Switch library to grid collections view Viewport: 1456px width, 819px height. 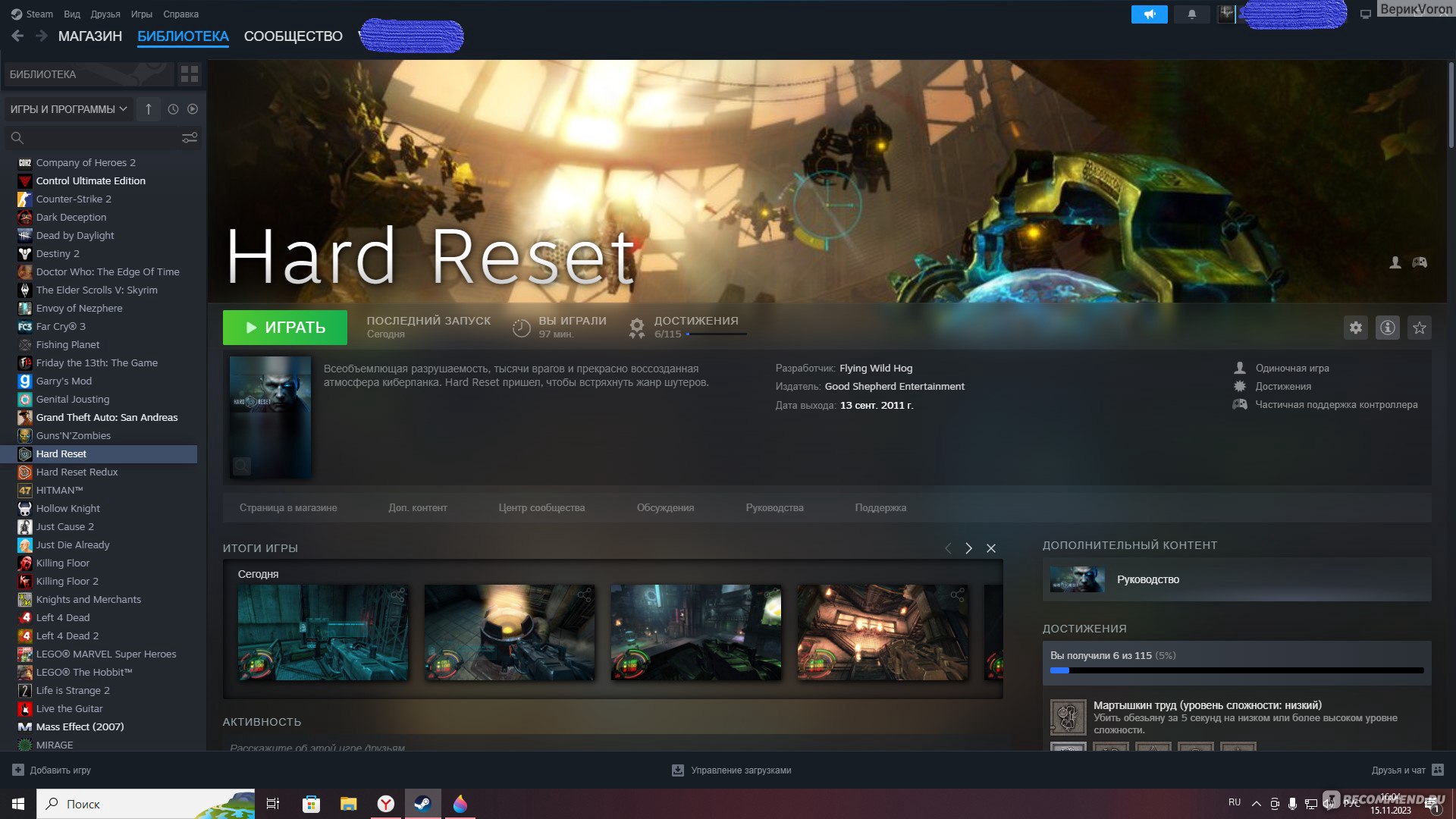pos(189,74)
